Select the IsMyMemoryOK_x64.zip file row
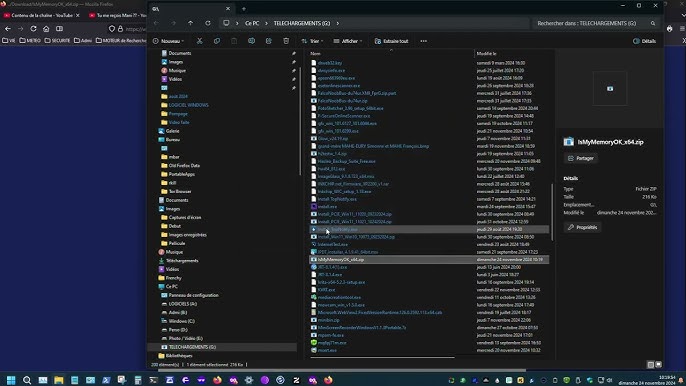Image resolution: width=686 pixels, height=386 pixels. pos(429,260)
